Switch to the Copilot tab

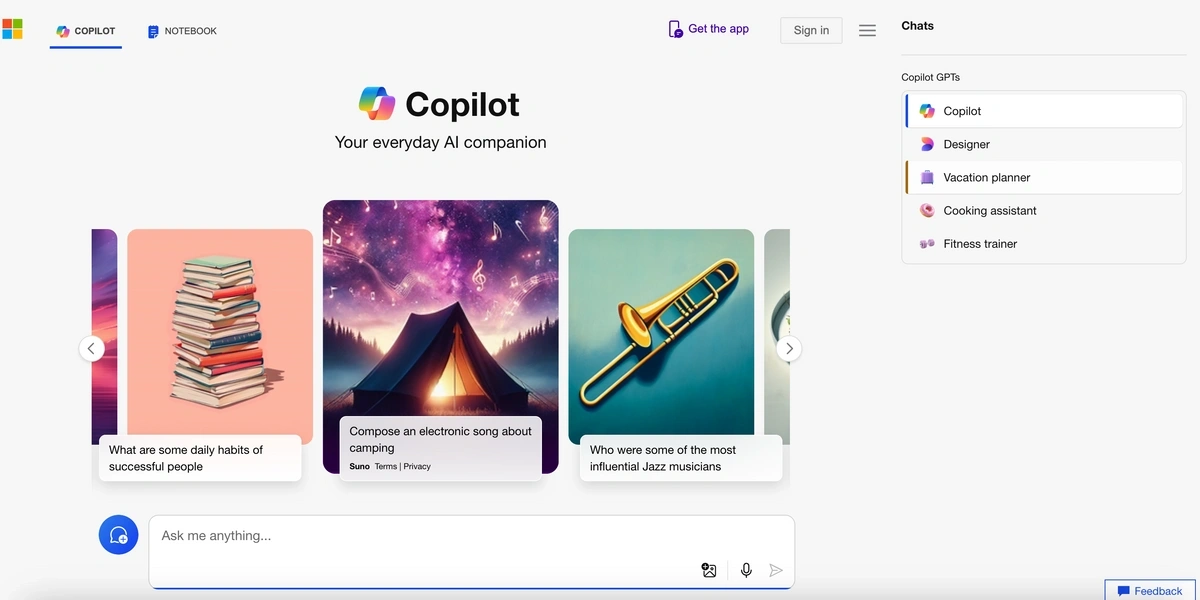pos(86,31)
